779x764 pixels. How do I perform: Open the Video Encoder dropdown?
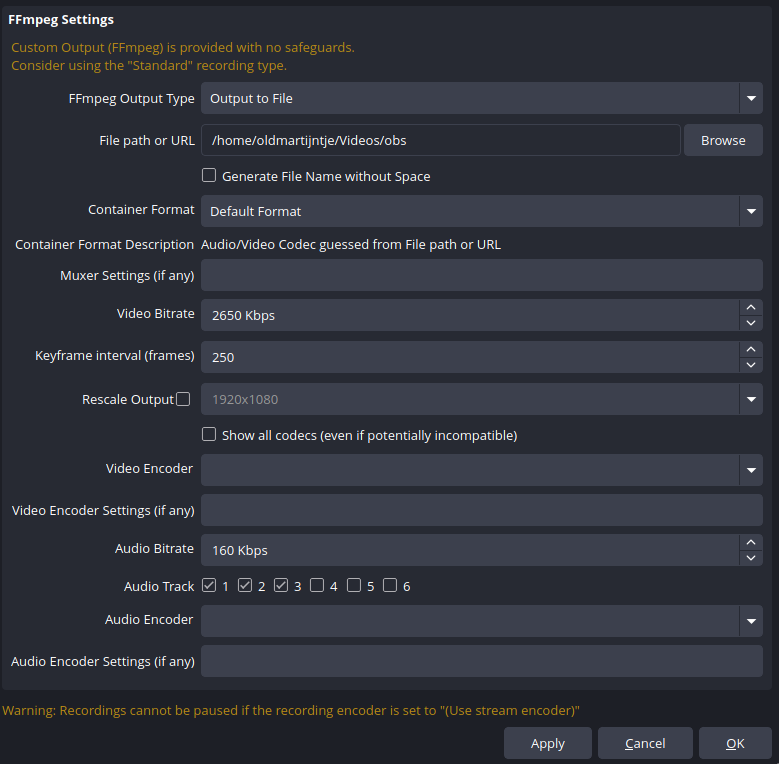751,469
